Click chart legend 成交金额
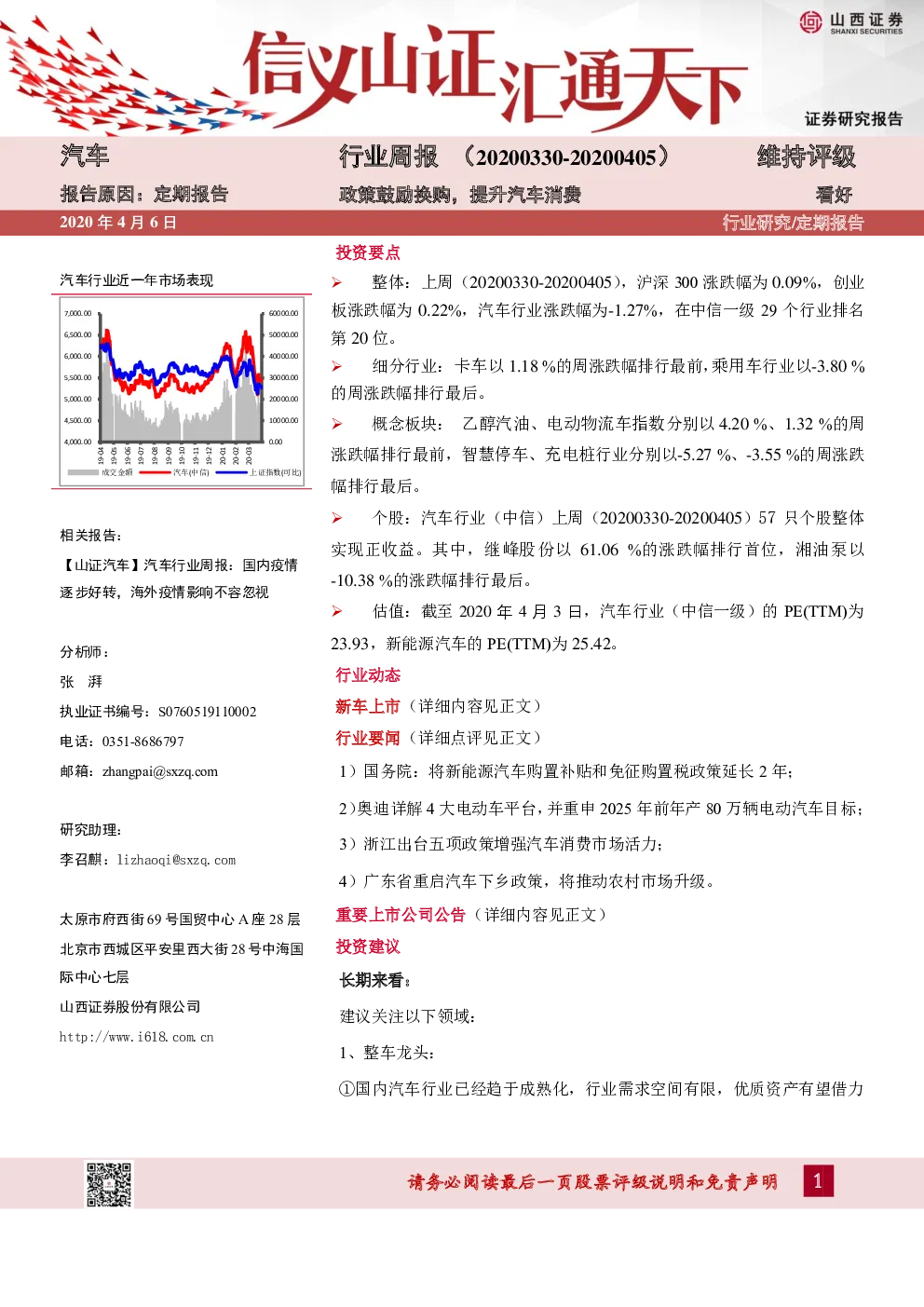Viewport: 924px width, 1307px height. click(x=101, y=472)
